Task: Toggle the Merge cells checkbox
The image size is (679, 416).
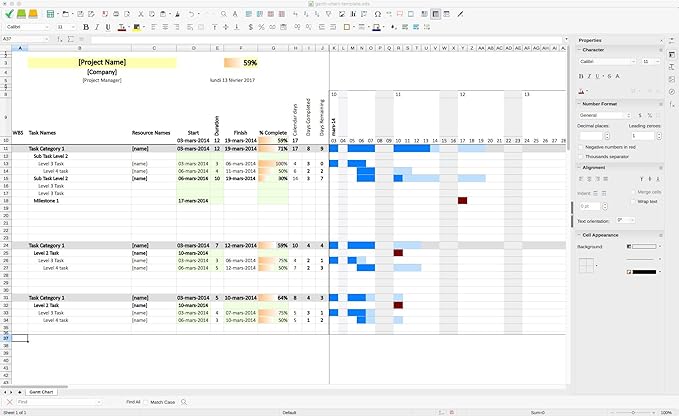Action: click(634, 192)
